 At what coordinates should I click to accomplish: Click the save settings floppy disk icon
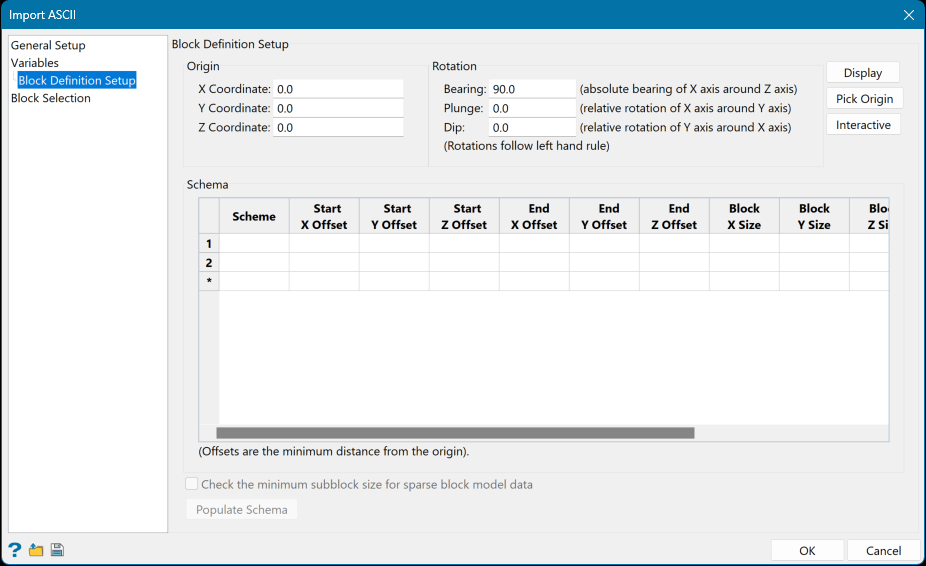point(57,550)
